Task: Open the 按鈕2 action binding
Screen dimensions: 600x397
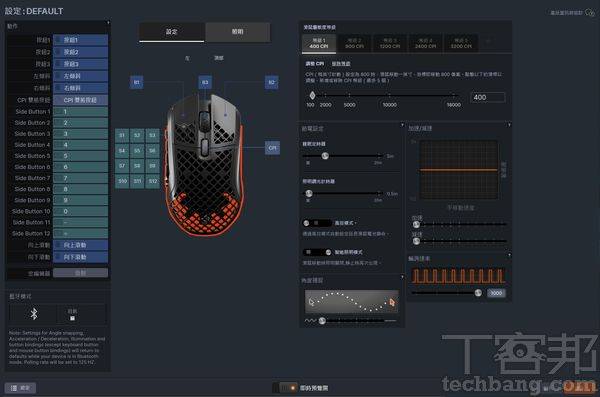Action: point(80,52)
